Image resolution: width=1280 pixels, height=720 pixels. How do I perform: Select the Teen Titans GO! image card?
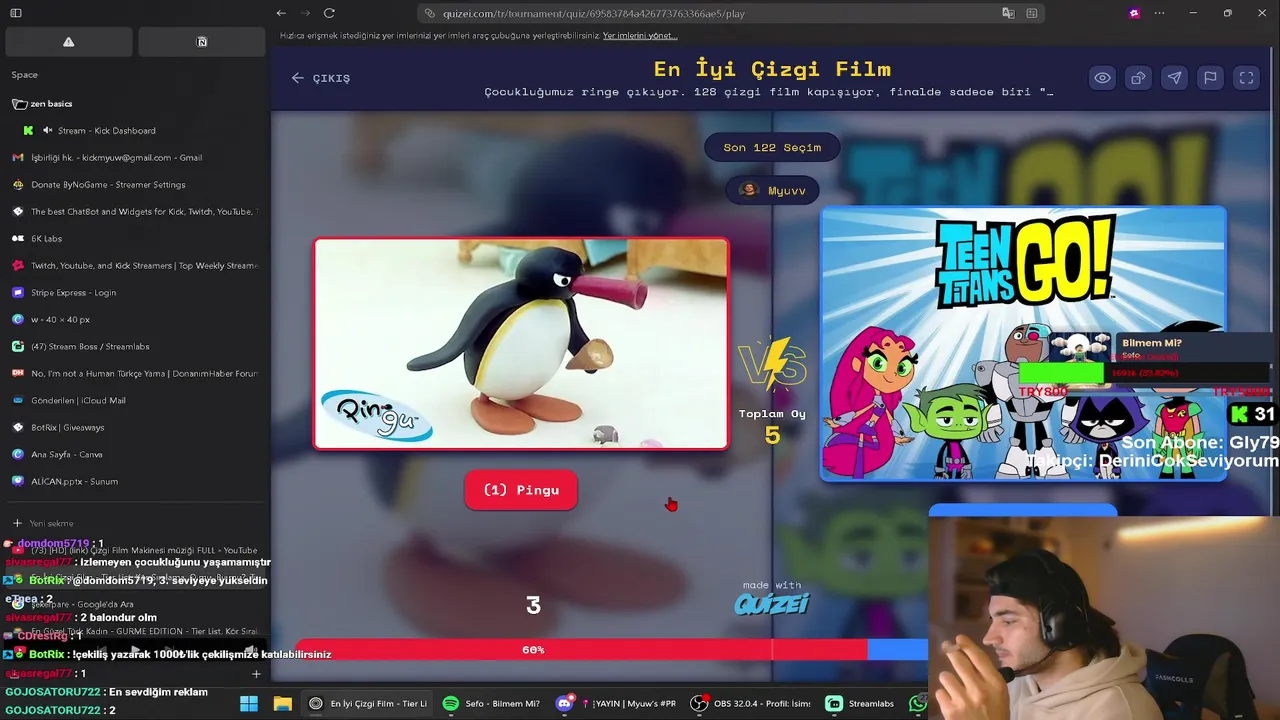[x=1023, y=344]
